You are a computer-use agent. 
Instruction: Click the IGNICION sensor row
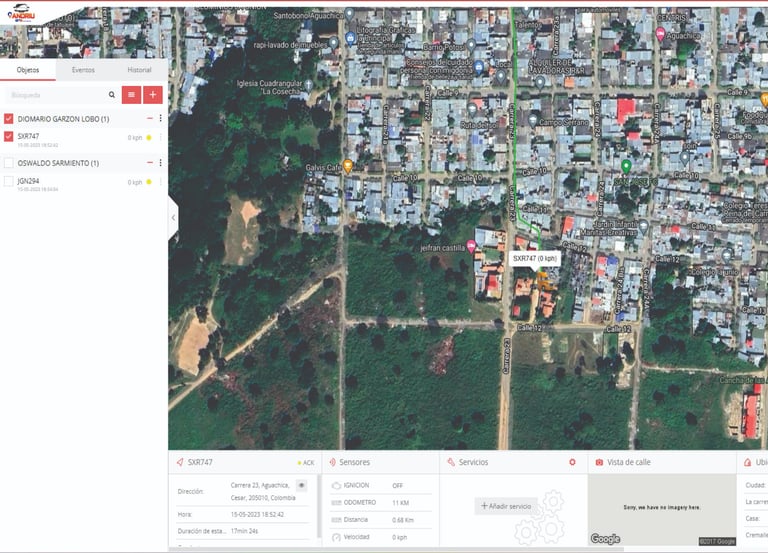pyautogui.click(x=381, y=485)
